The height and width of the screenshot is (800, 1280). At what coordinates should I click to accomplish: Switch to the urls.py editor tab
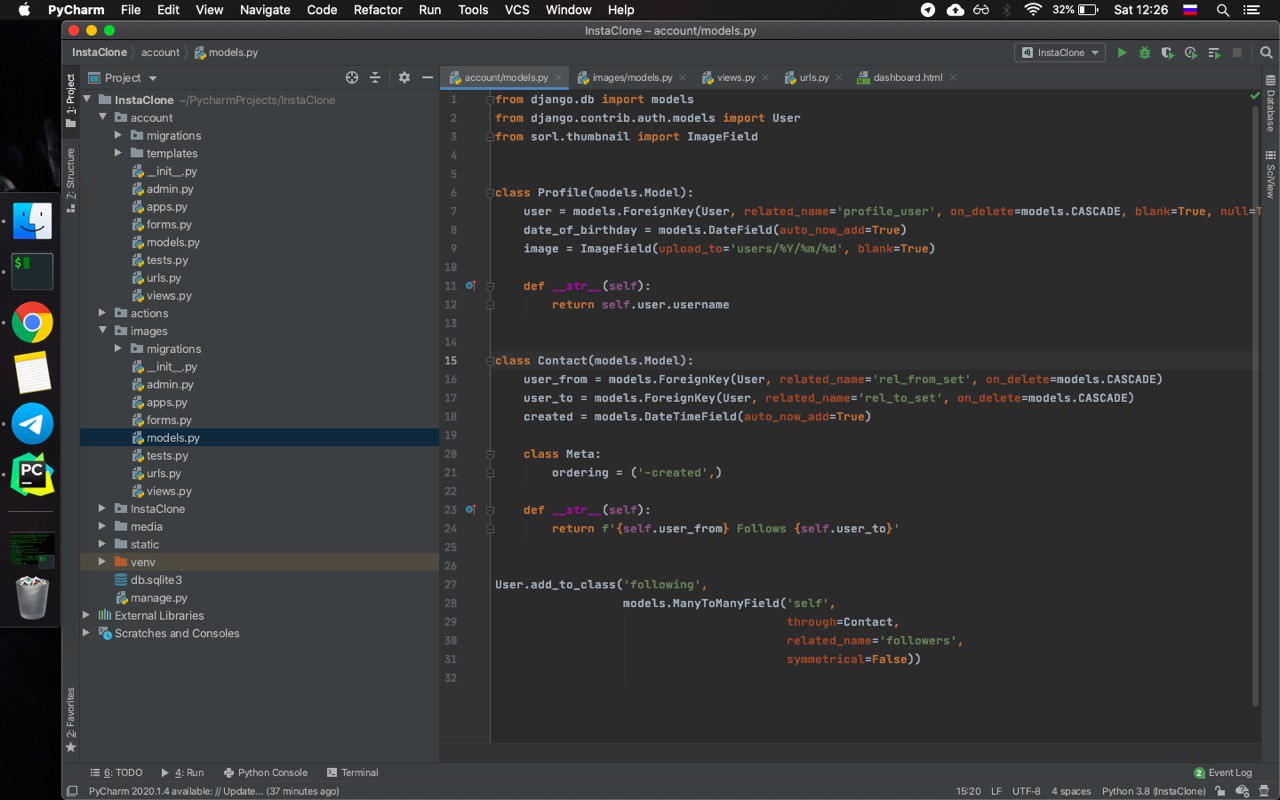click(x=813, y=77)
